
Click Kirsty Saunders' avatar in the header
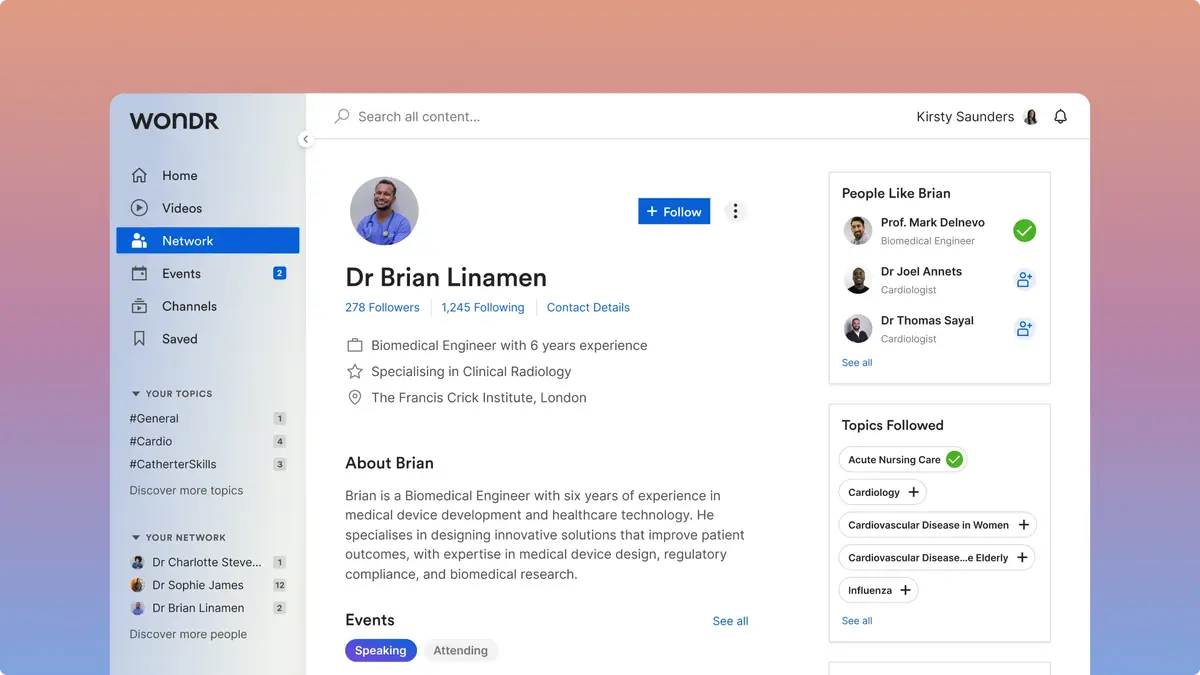pyautogui.click(x=1031, y=117)
